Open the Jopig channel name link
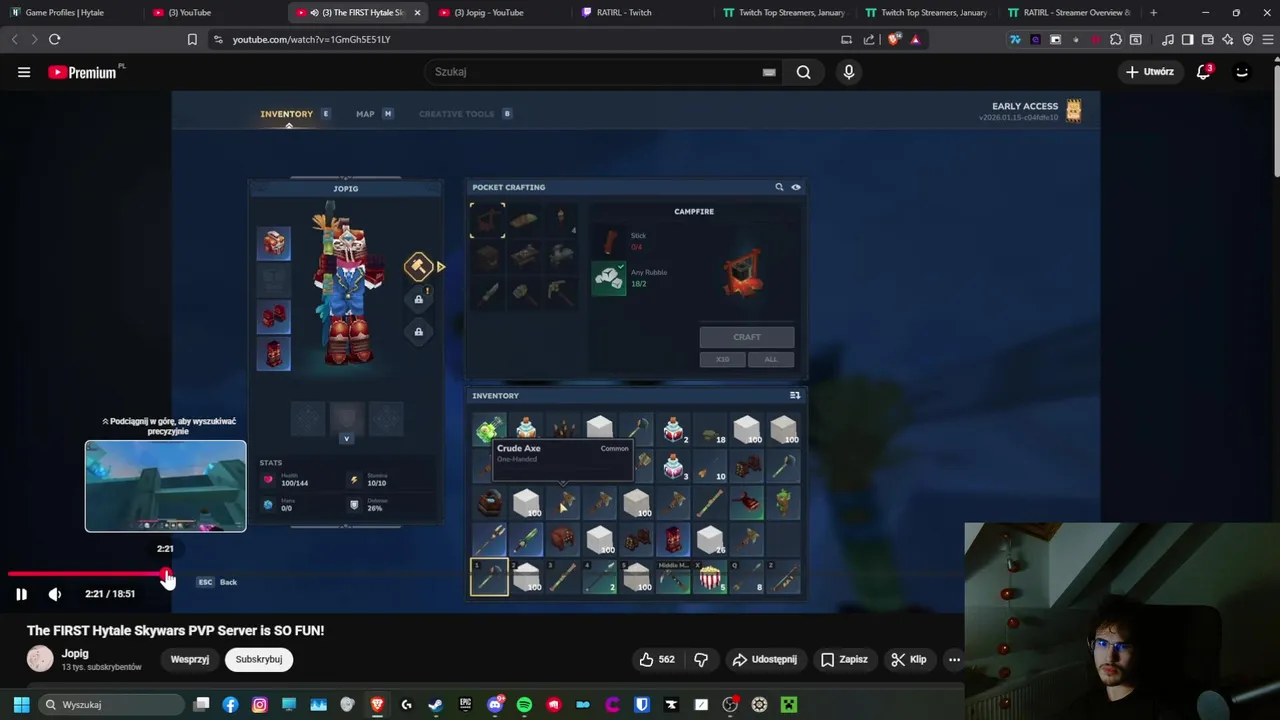 point(75,653)
